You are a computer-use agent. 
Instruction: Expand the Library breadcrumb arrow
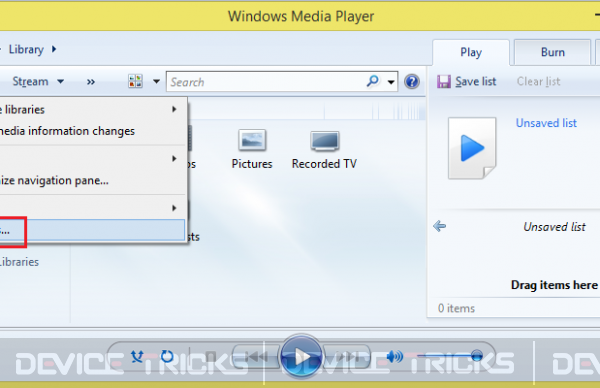tap(54, 49)
